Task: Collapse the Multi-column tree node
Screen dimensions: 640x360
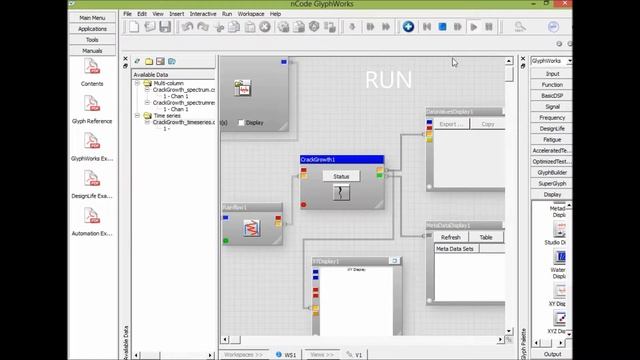Action: tap(138, 83)
